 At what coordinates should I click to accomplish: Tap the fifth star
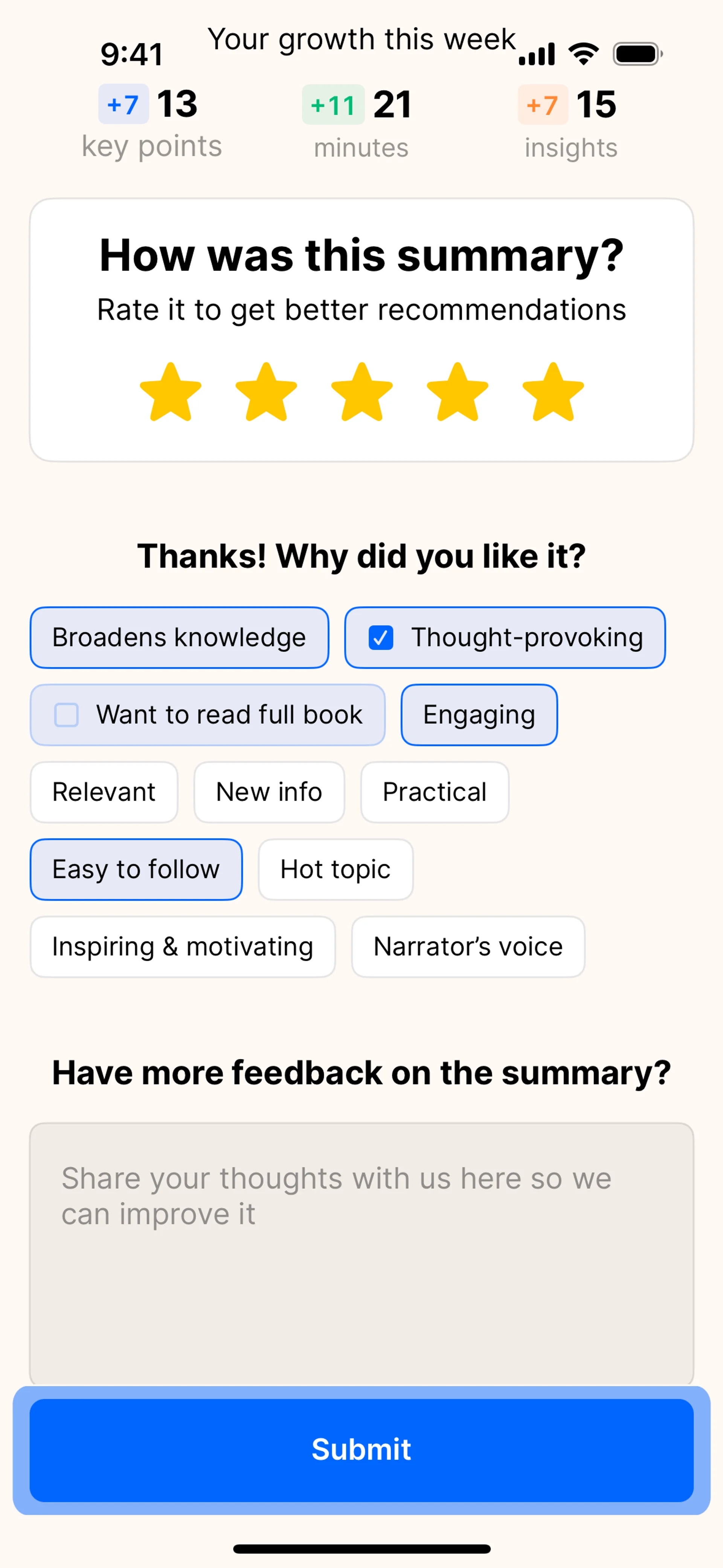pos(553,393)
